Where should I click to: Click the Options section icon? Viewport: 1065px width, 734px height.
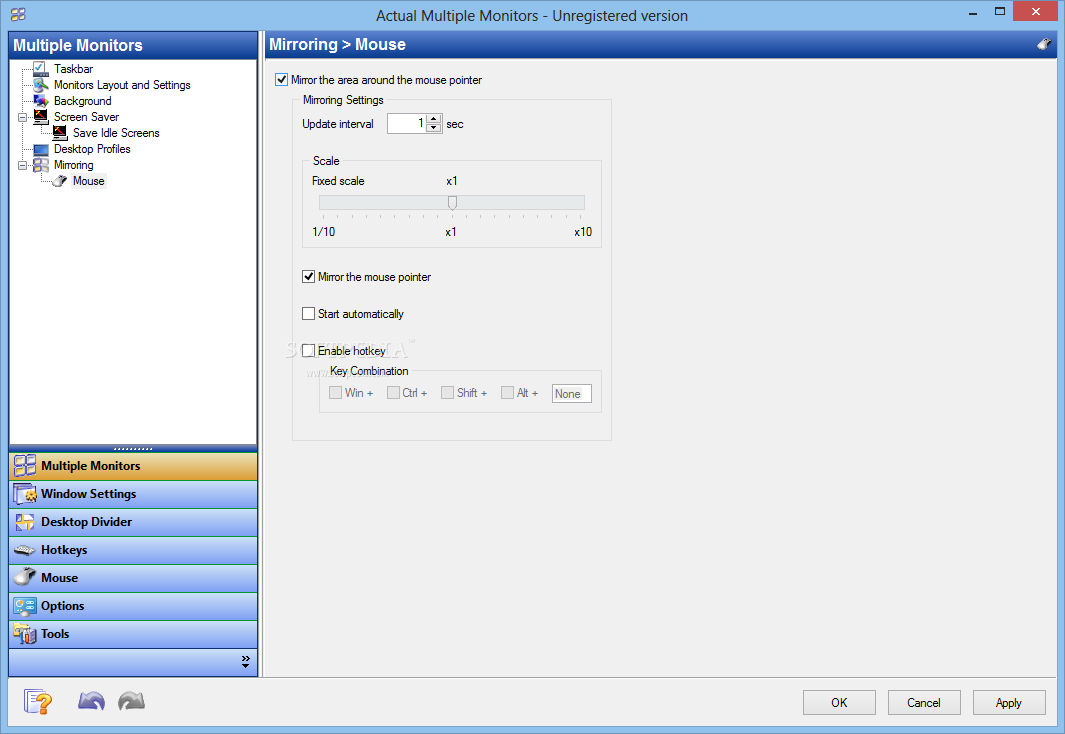(25, 606)
